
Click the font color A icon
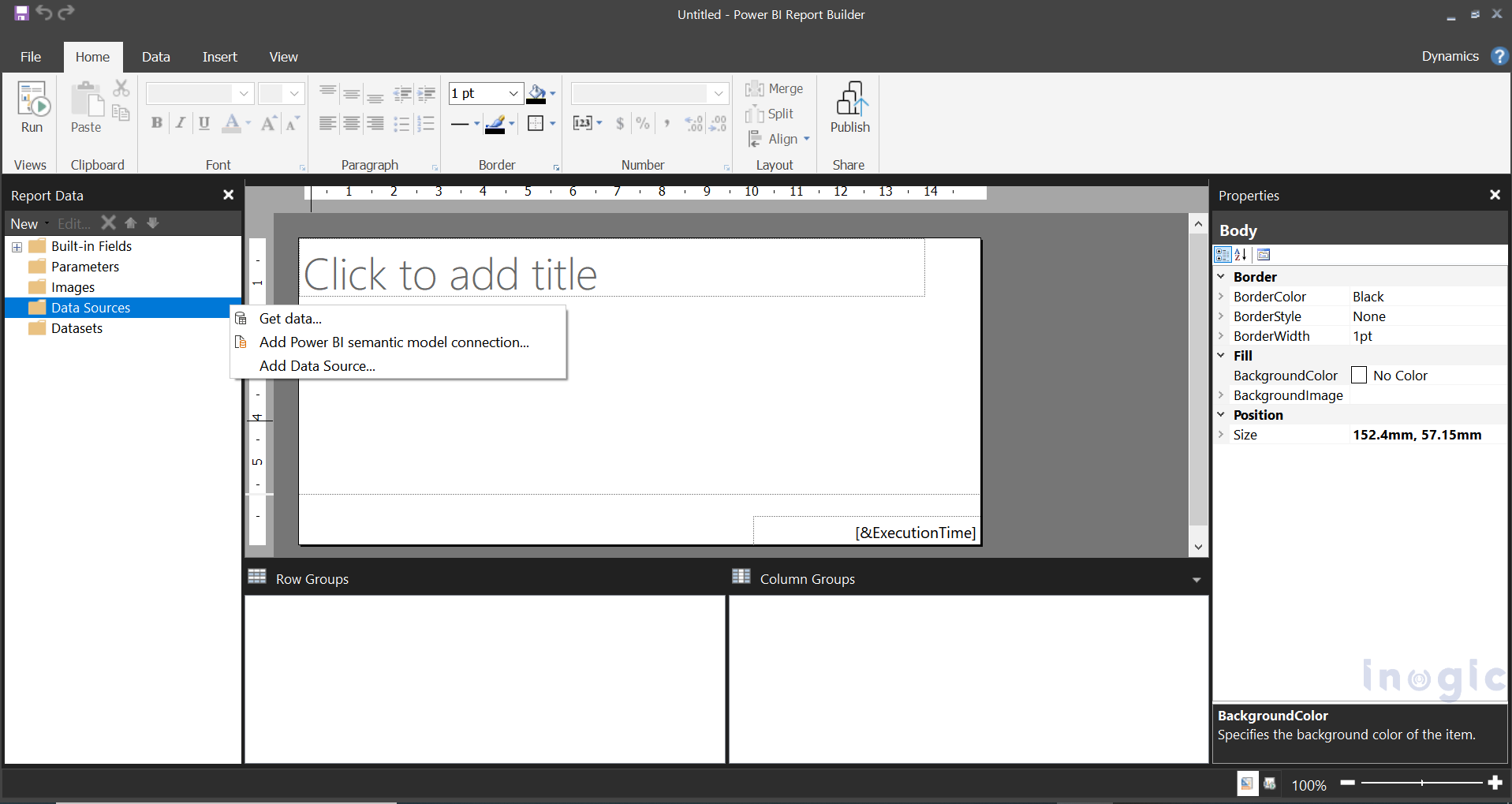pyautogui.click(x=232, y=122)
